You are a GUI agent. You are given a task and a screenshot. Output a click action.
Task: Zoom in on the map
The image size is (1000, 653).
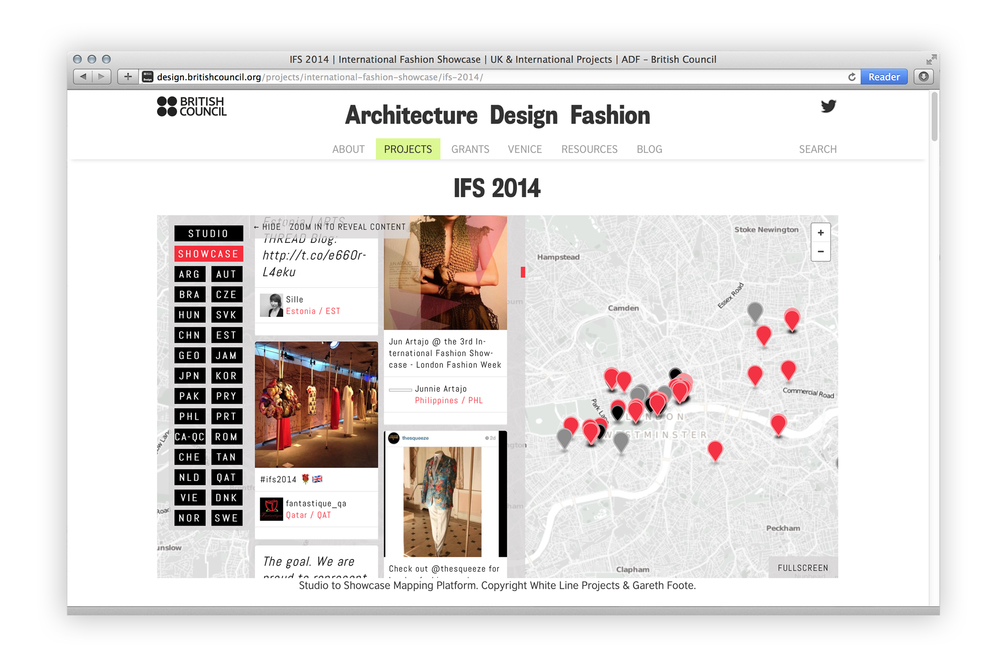[x=820, y=231]
